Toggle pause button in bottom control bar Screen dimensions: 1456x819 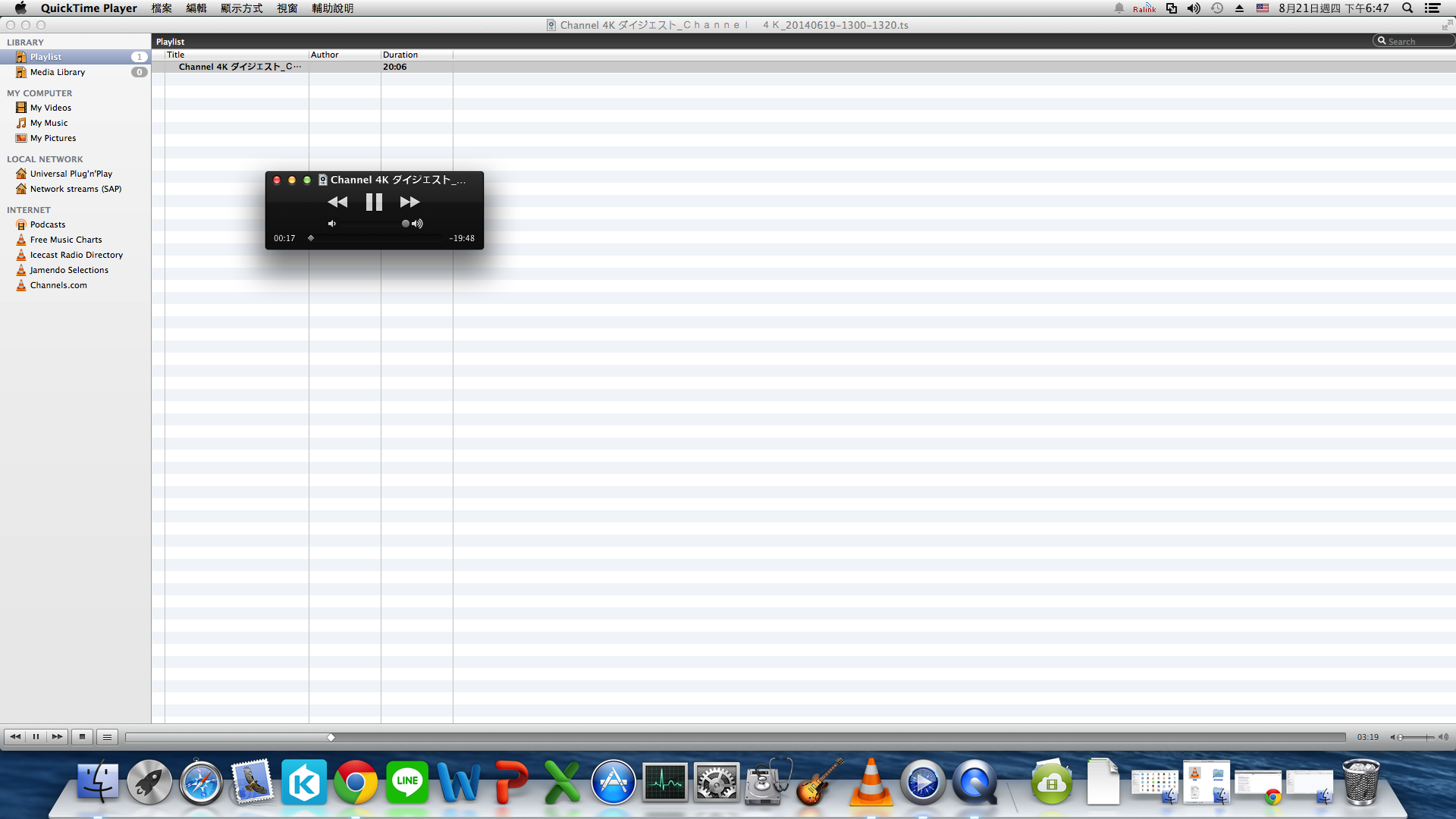[x=36, y=736]
